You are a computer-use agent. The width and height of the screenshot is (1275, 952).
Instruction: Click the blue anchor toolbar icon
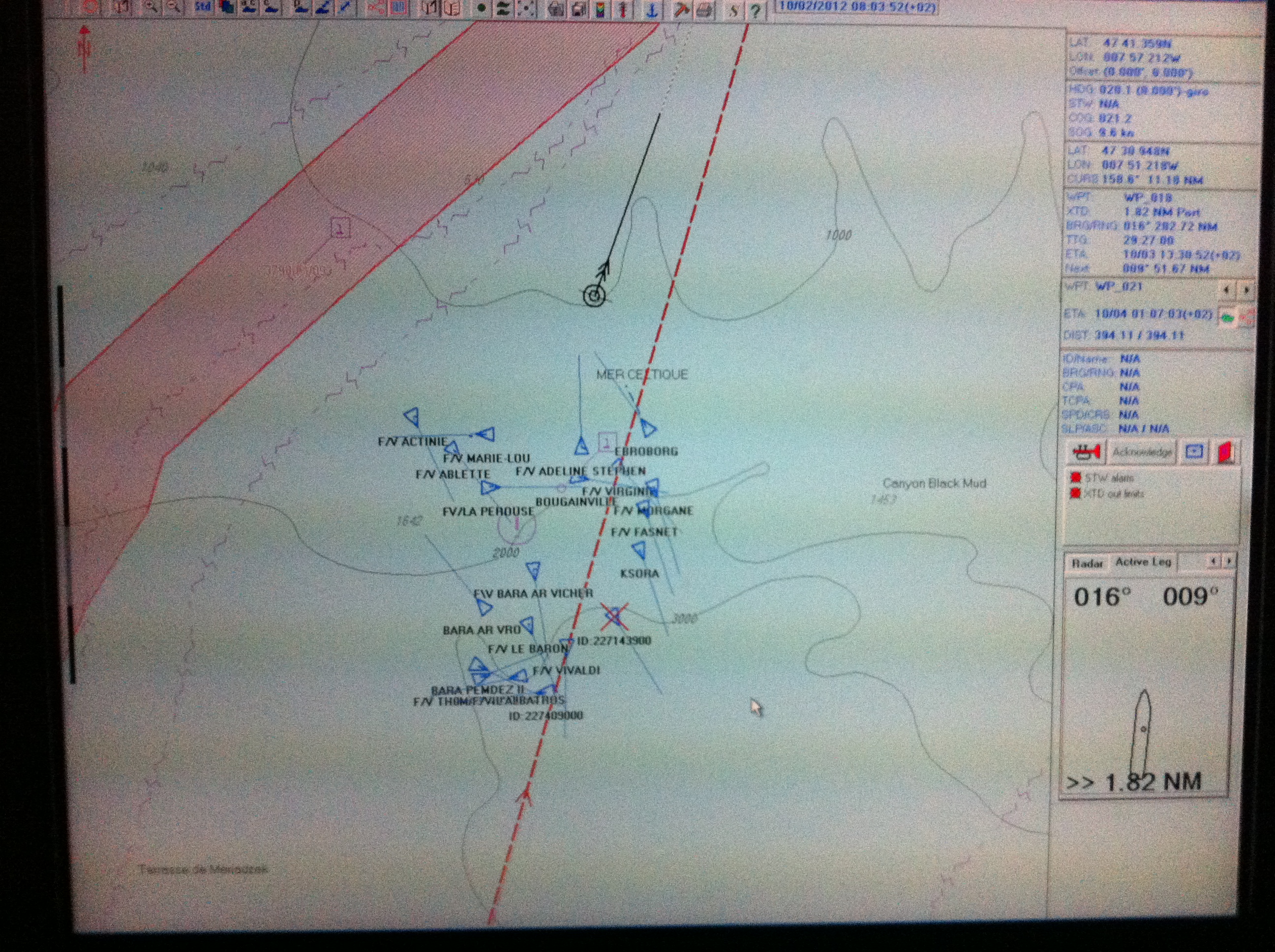click(x=652, y=10)
